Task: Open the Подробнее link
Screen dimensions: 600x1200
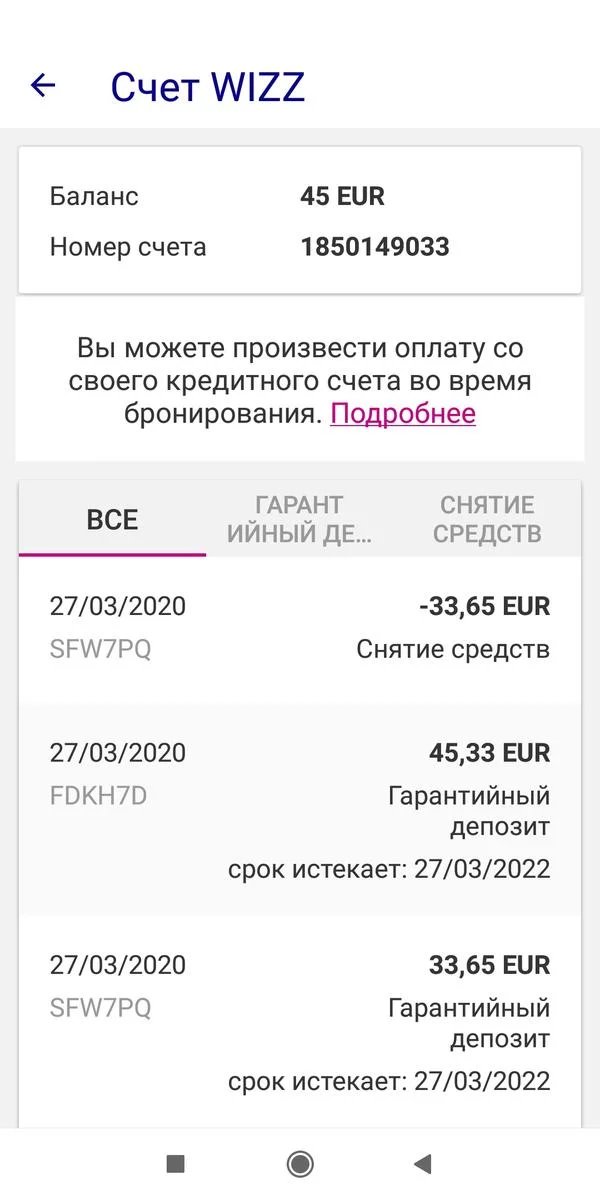Action: point(403,414)
